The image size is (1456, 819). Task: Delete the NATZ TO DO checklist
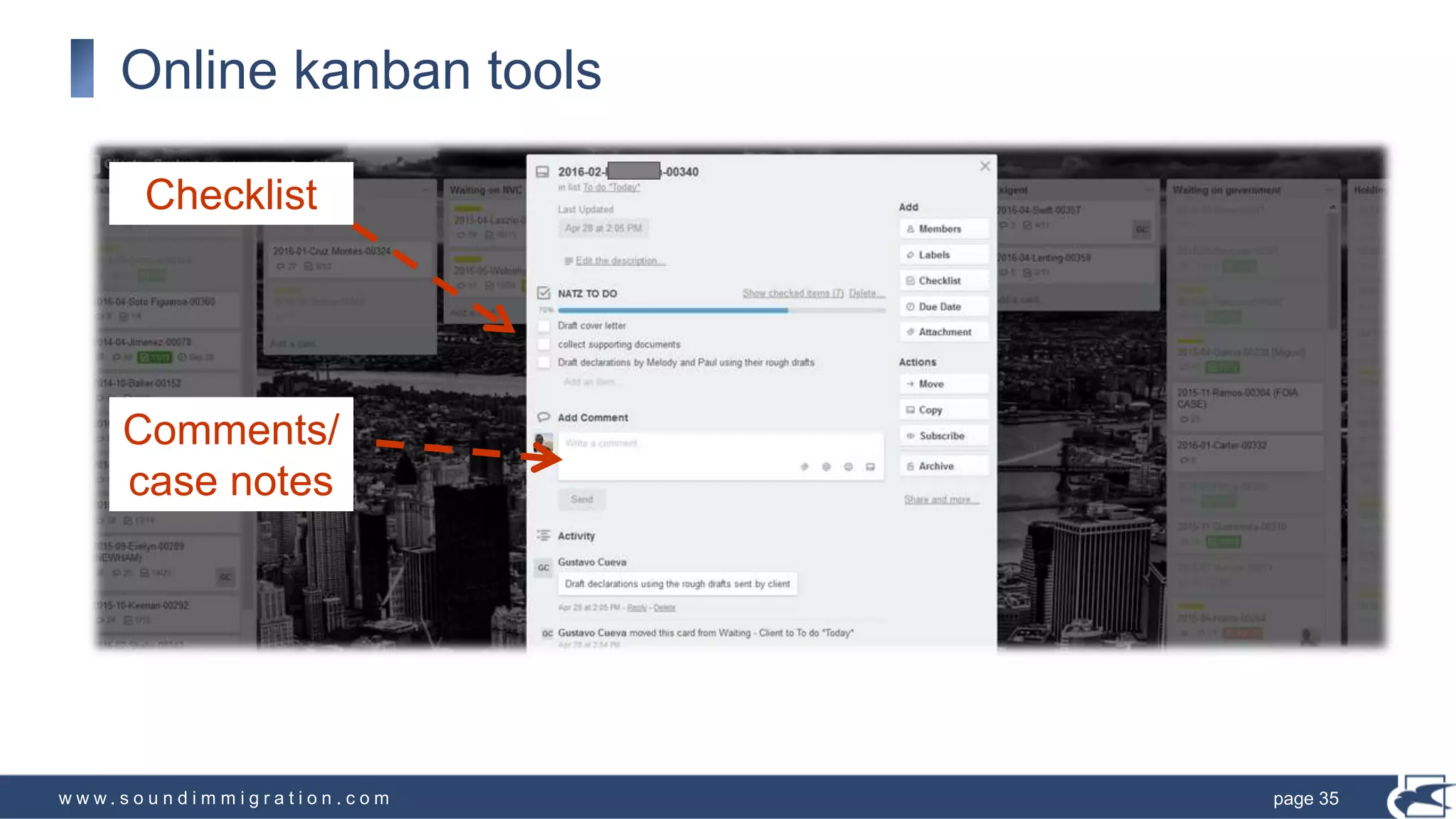[866, 293]
